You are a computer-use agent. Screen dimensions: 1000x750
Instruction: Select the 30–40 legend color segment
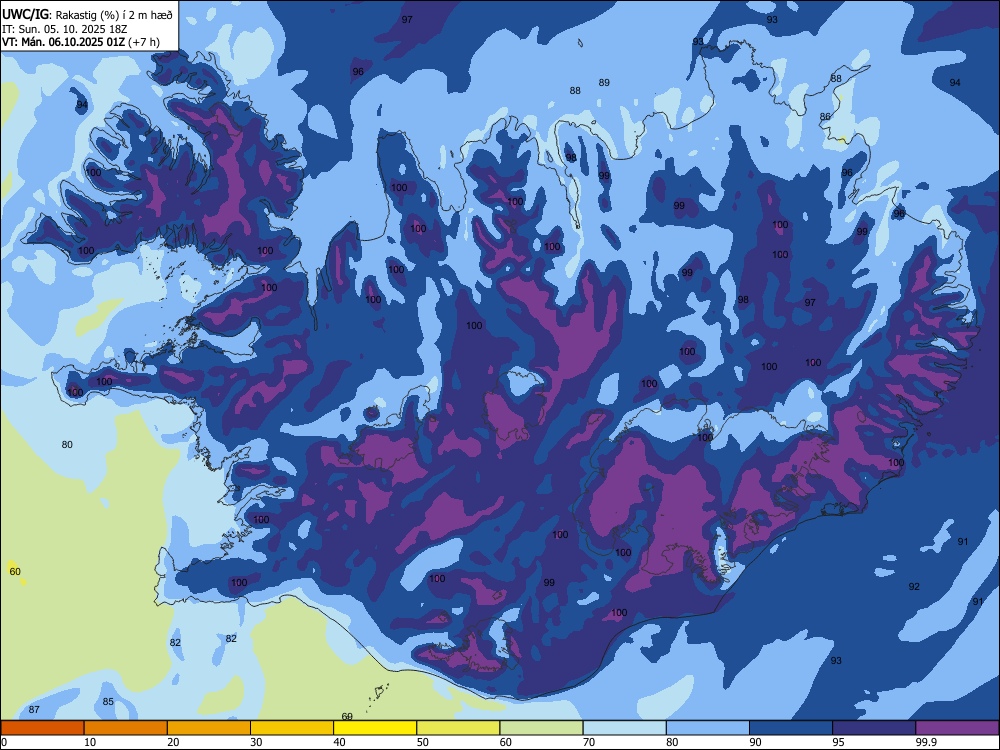[292, 728]
